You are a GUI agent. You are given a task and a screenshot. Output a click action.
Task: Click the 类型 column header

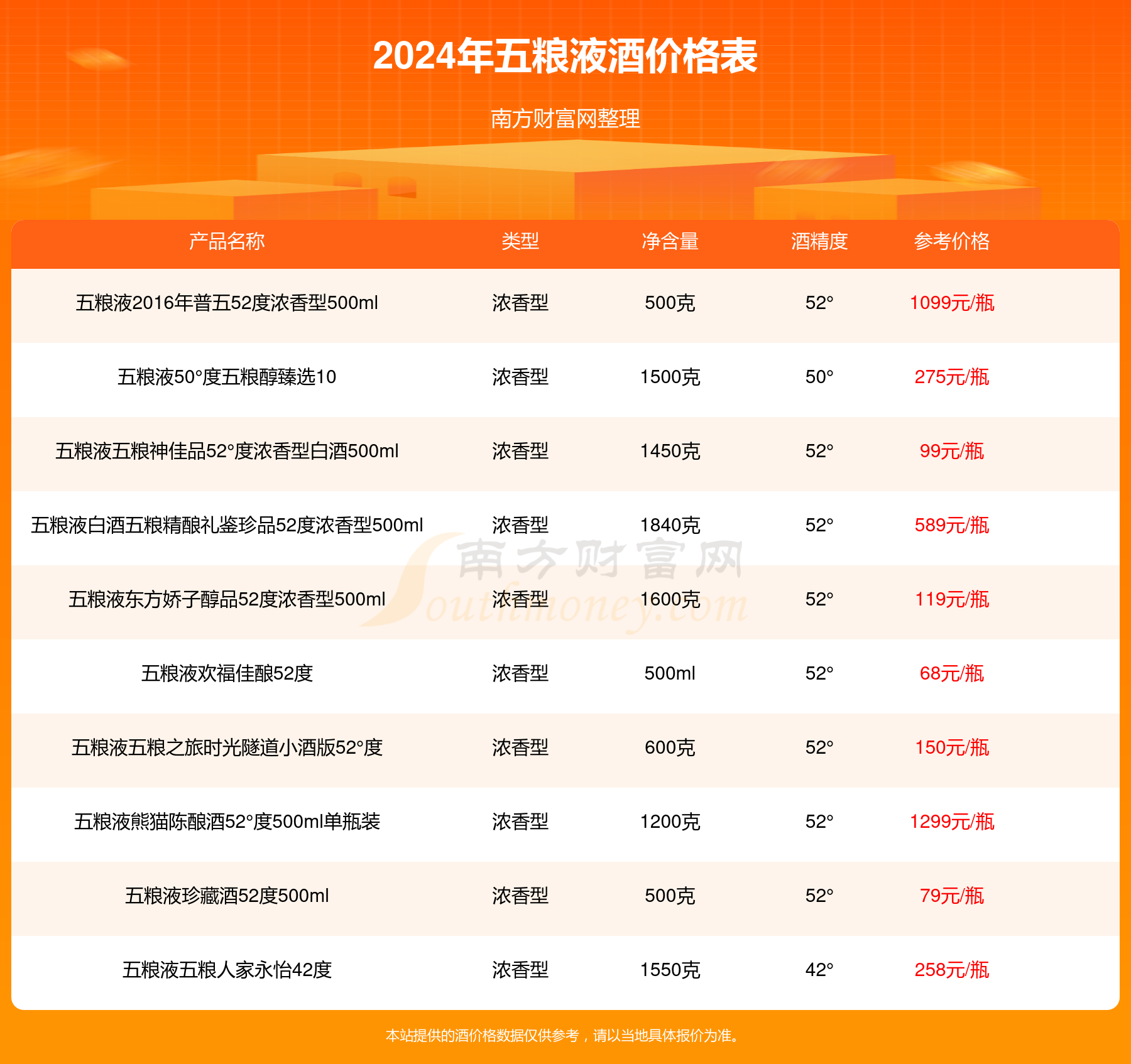click(x=520, y=241)
